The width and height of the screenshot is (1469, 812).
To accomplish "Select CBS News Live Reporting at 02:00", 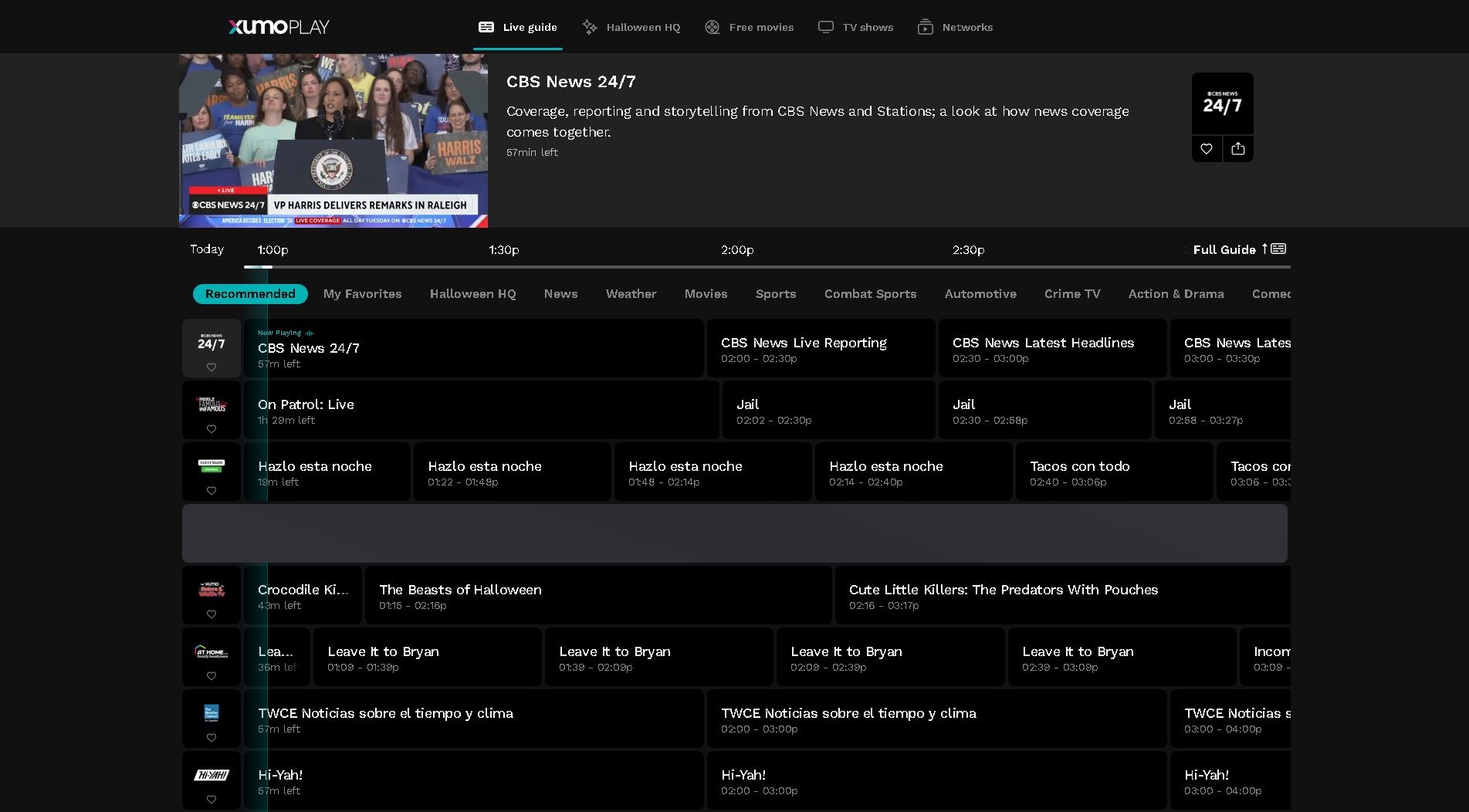I will tap(821, 348).
